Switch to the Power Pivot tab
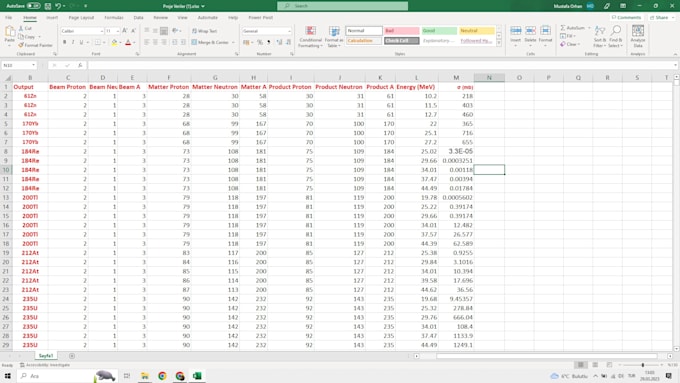The width and height of the screenshot is (680, 383). pyautogui.click(x=261, y=18)
